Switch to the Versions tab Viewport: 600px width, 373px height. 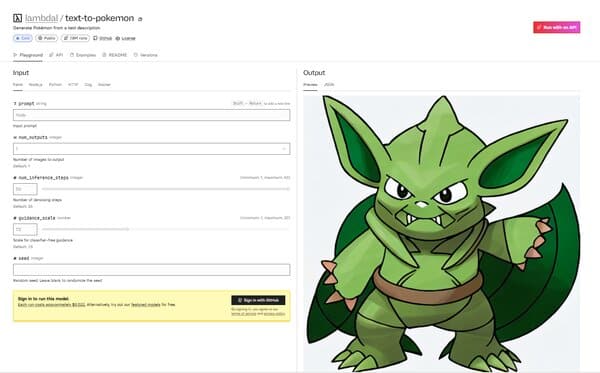pos(145,55)
